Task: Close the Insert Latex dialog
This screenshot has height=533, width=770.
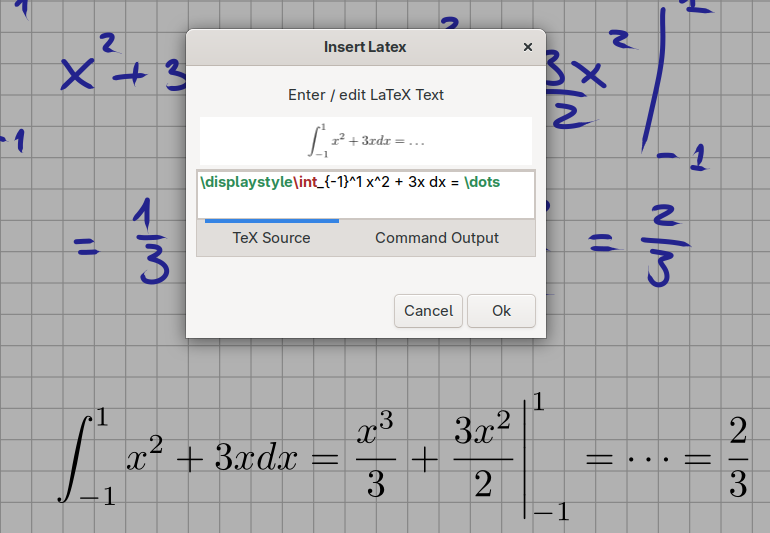Action: (x=527, y=47)
